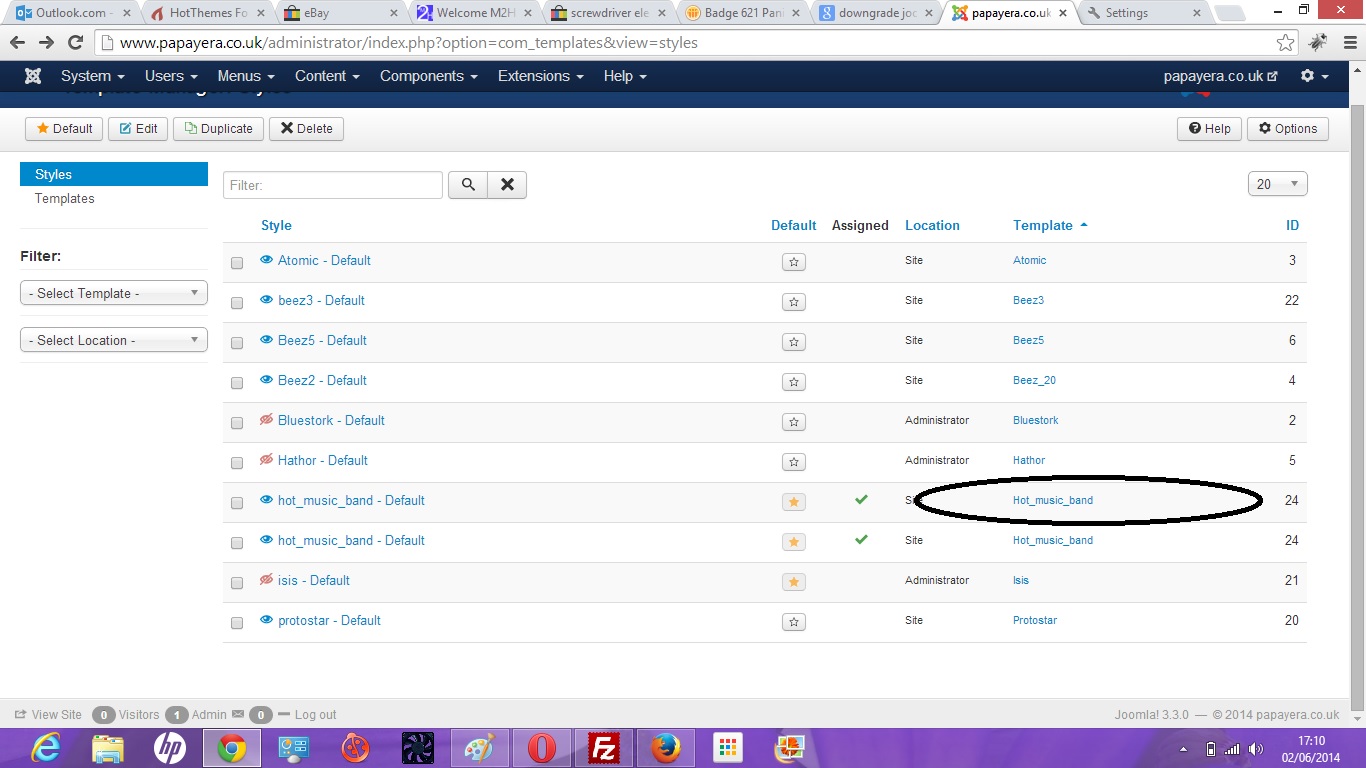Click the default star for protostar - Default
Viewport: 1366px width, 768px height.
[x=794, y=622]
